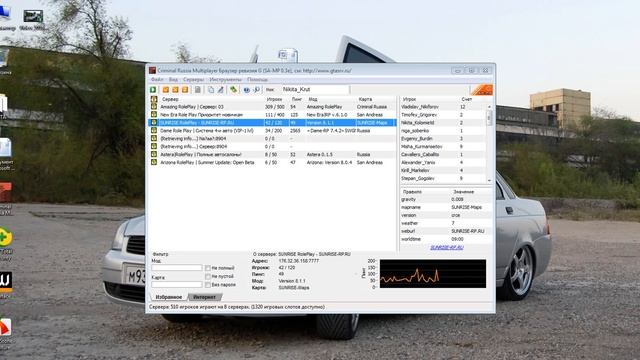
Task: Click the third orange toolbar icon
Action: click(x=185, y=90)
